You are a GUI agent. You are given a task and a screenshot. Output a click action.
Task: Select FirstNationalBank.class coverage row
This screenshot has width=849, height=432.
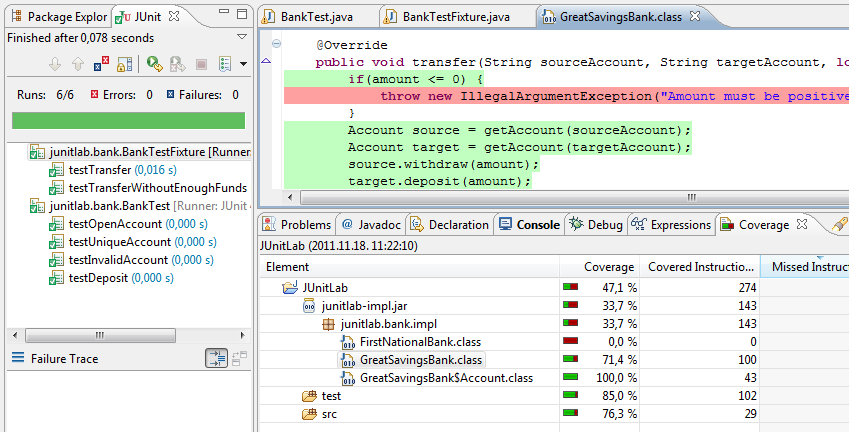pyautogui.click(x=554, y=342)
